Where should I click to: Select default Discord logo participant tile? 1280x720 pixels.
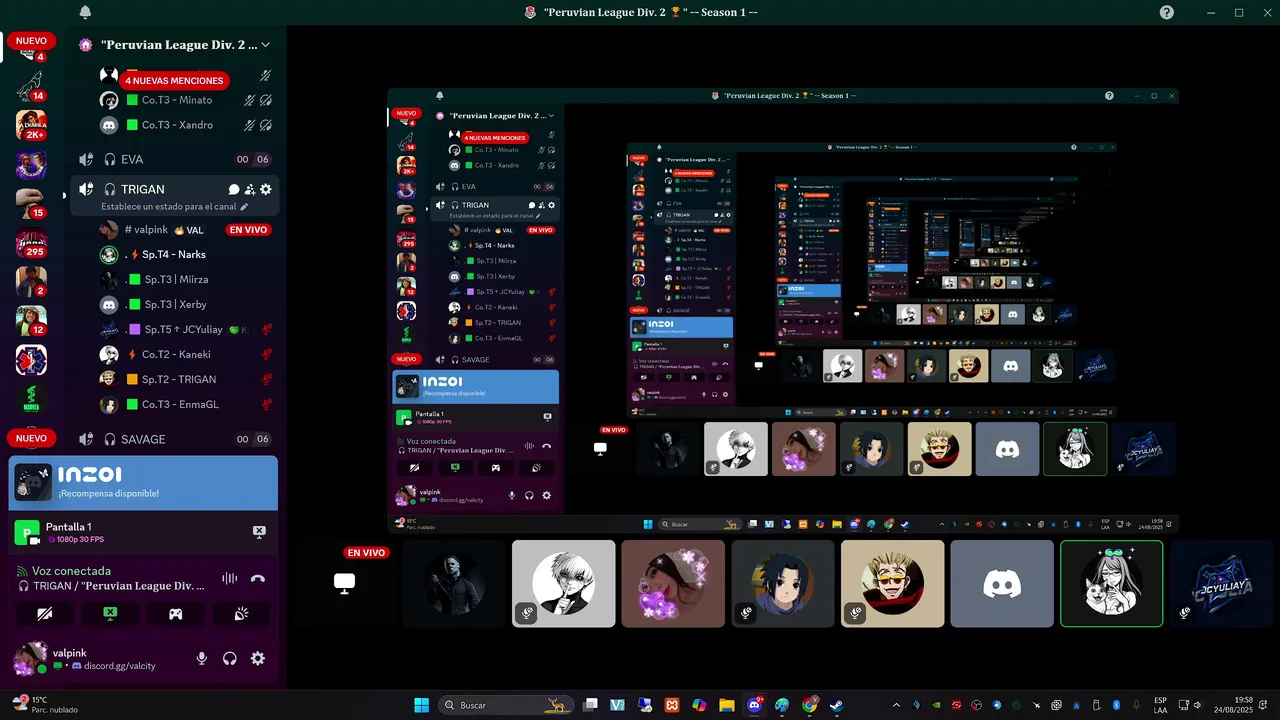[x=1002, y=584]
